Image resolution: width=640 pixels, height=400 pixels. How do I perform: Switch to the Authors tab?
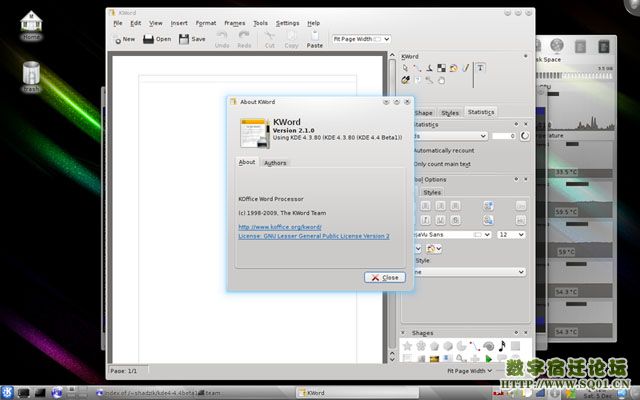point(275,163)
